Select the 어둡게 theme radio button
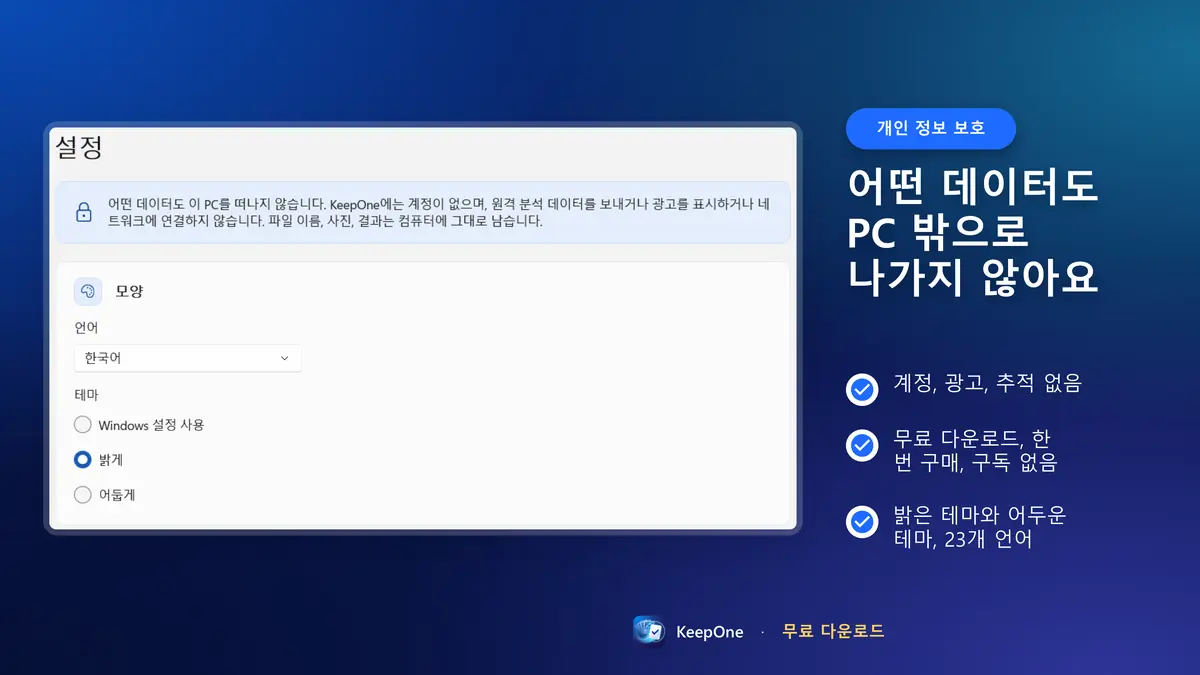The width and height of the screenshot is (1200, 675). tap(83, 494)
